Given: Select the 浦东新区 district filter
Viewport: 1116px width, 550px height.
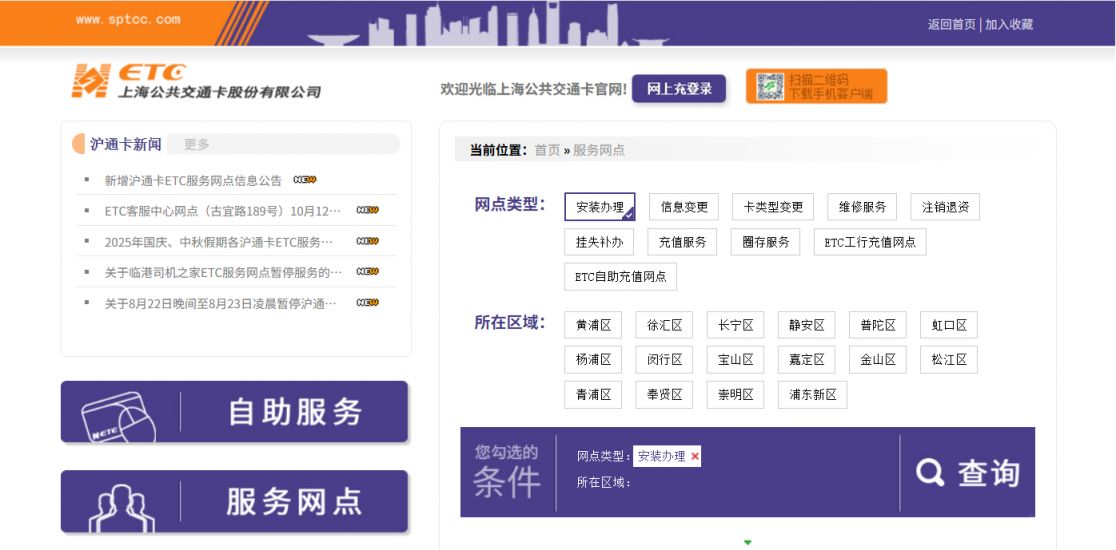Looking at the screenshot, I should 812,395.
